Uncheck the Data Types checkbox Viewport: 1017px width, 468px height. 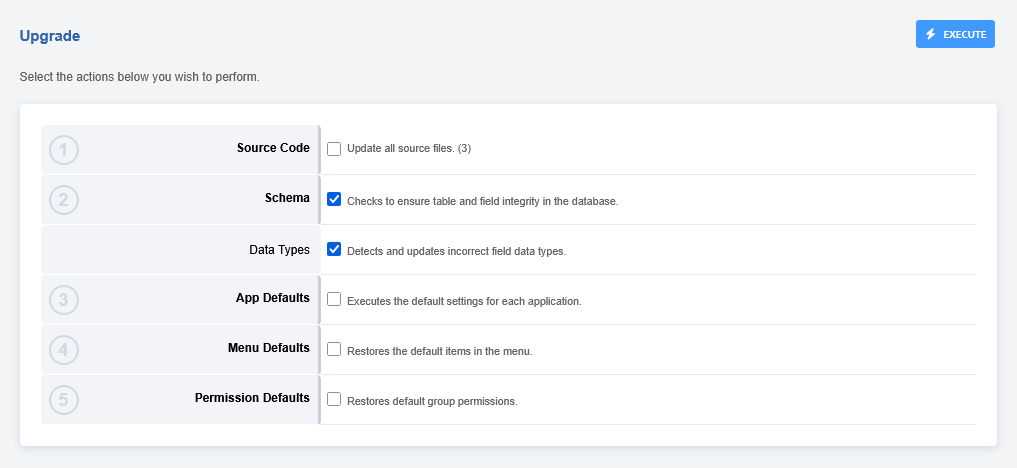coord(334,249)
